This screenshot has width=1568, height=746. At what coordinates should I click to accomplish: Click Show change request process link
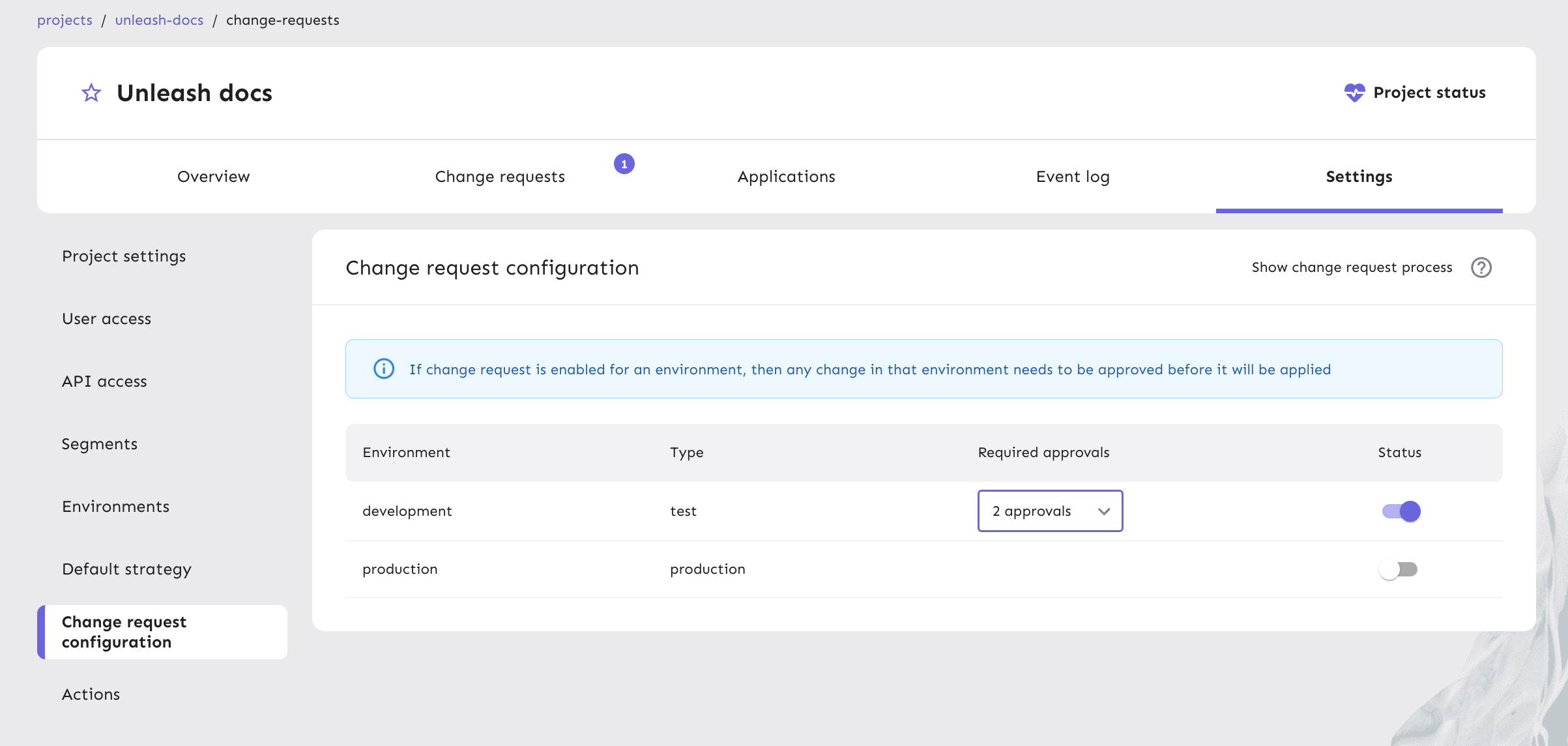1352,267
